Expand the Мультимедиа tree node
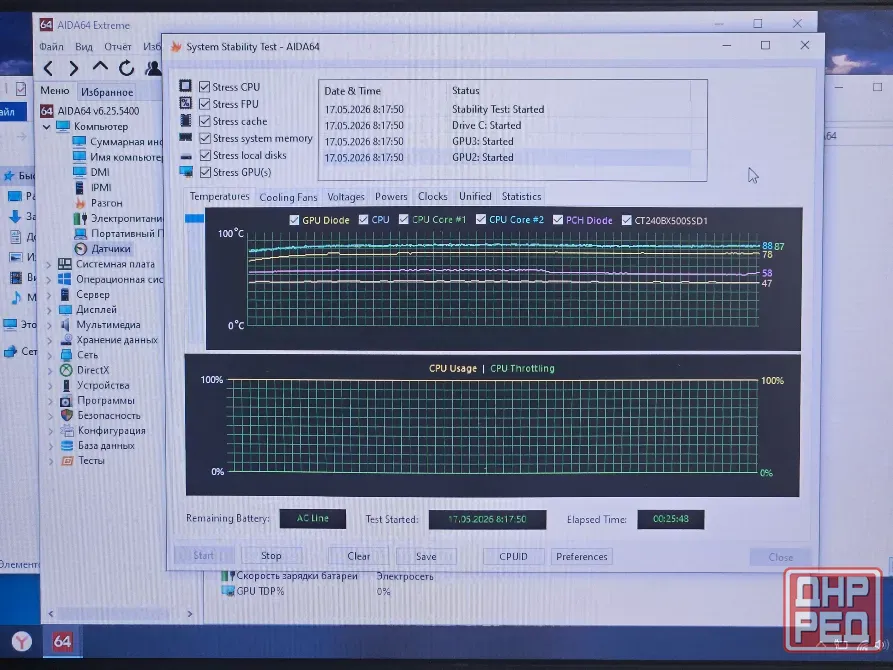The height and width of the screenshot is (670, 893). pos(50,325)
